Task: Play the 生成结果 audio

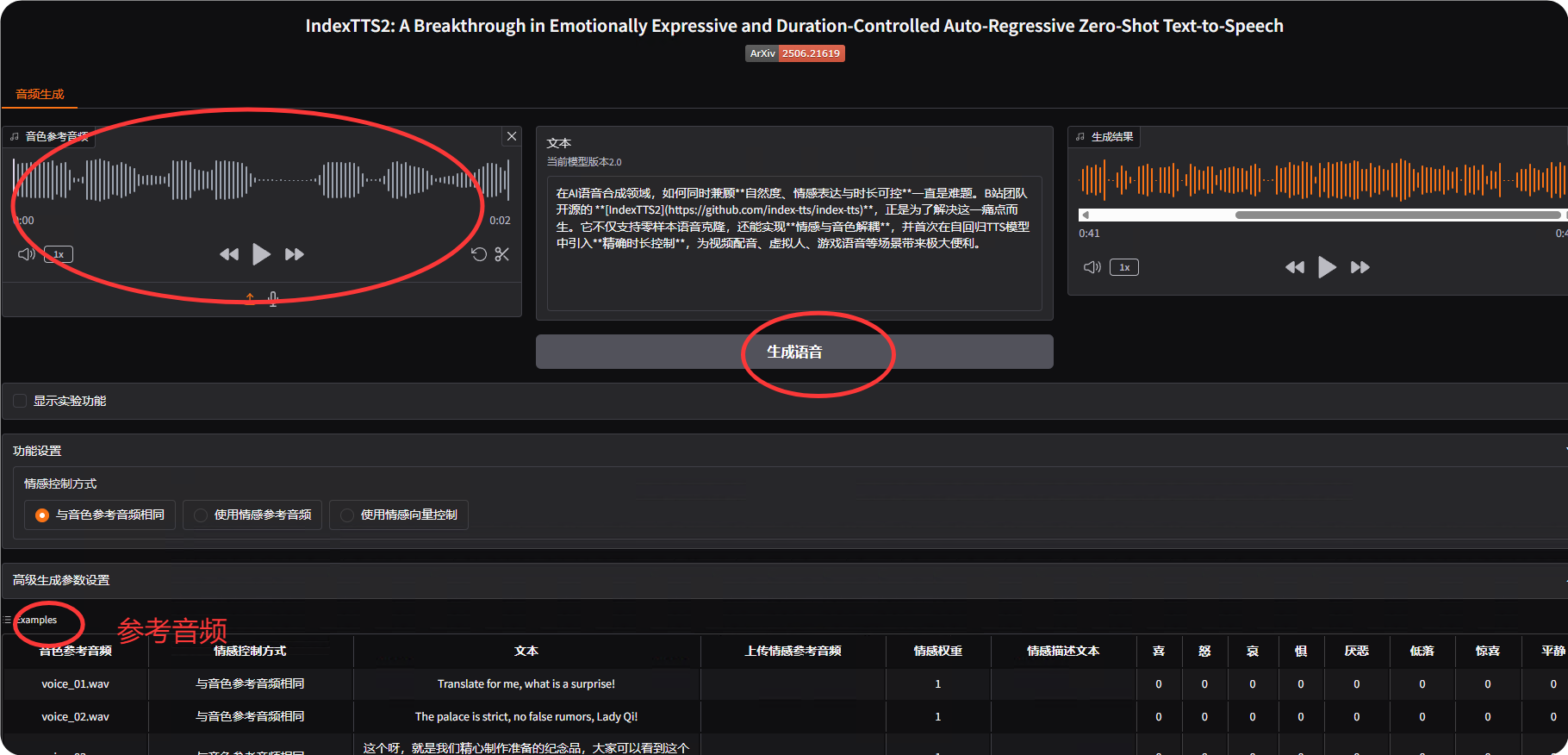Action: 1327,267
